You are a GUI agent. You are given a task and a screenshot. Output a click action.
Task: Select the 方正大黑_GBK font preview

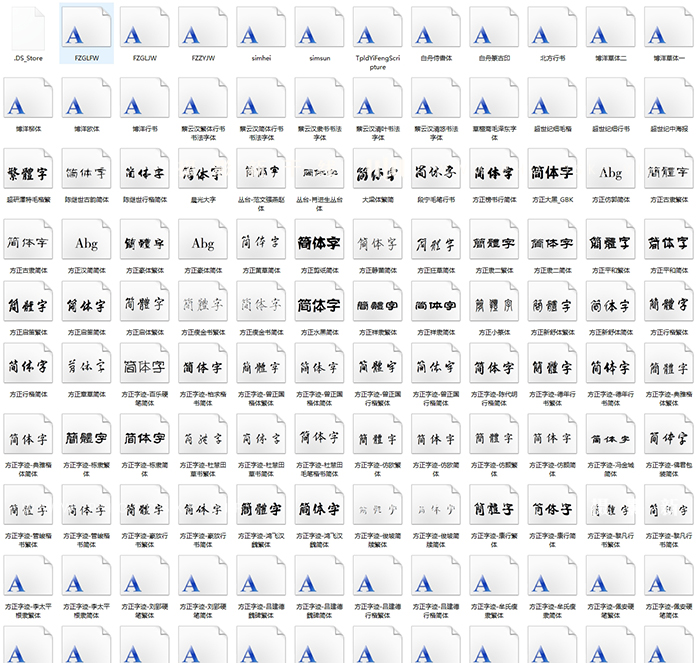tap(552, 169)
